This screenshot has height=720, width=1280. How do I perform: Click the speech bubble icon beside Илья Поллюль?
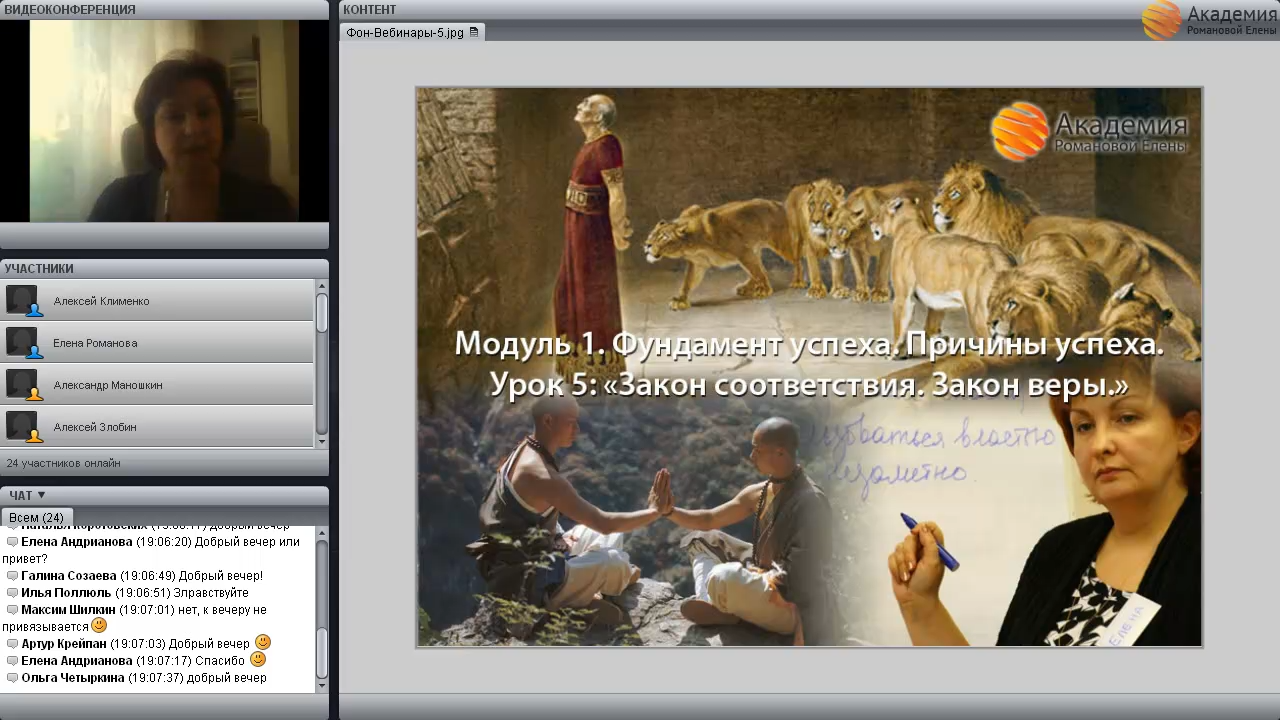[x=12, y=593]
